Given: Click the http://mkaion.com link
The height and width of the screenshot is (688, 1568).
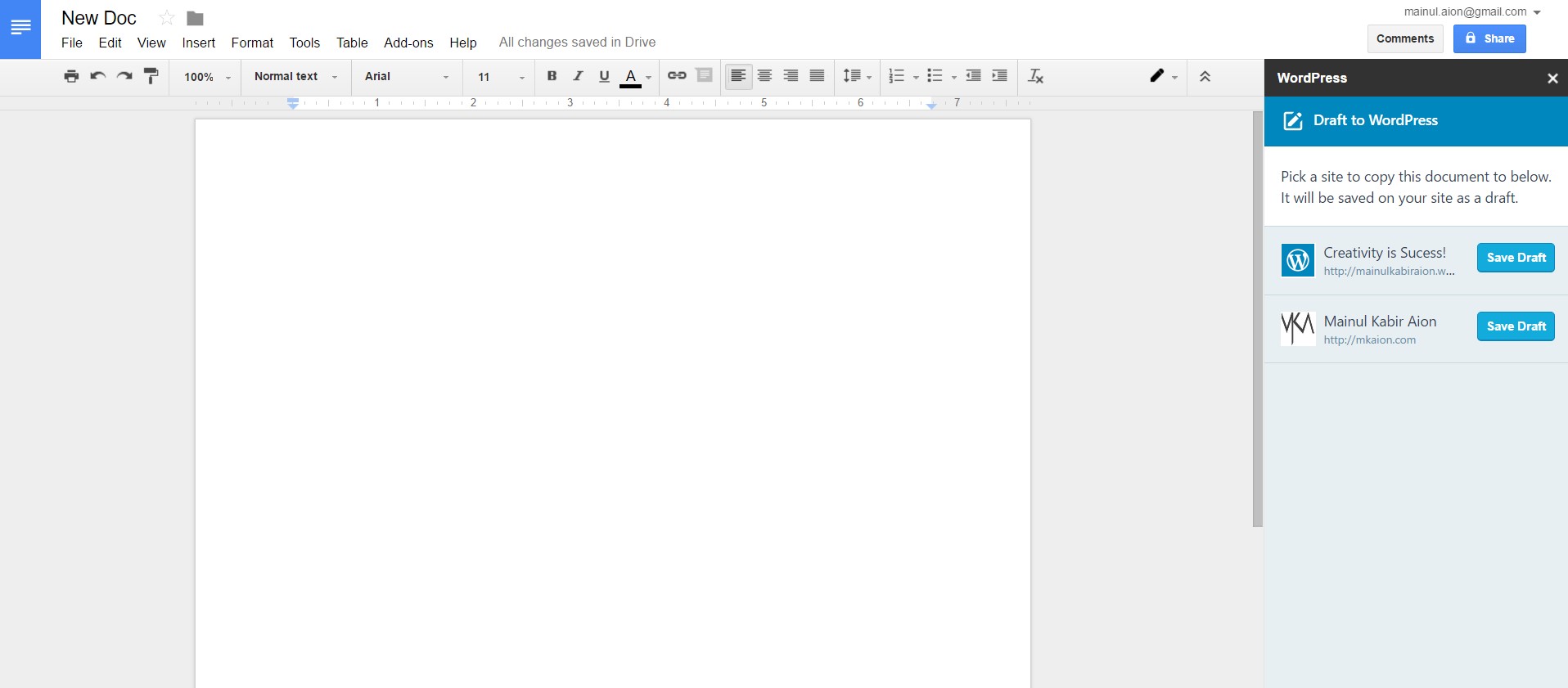Looking at the screenshot, I should tap(1369, 340).
